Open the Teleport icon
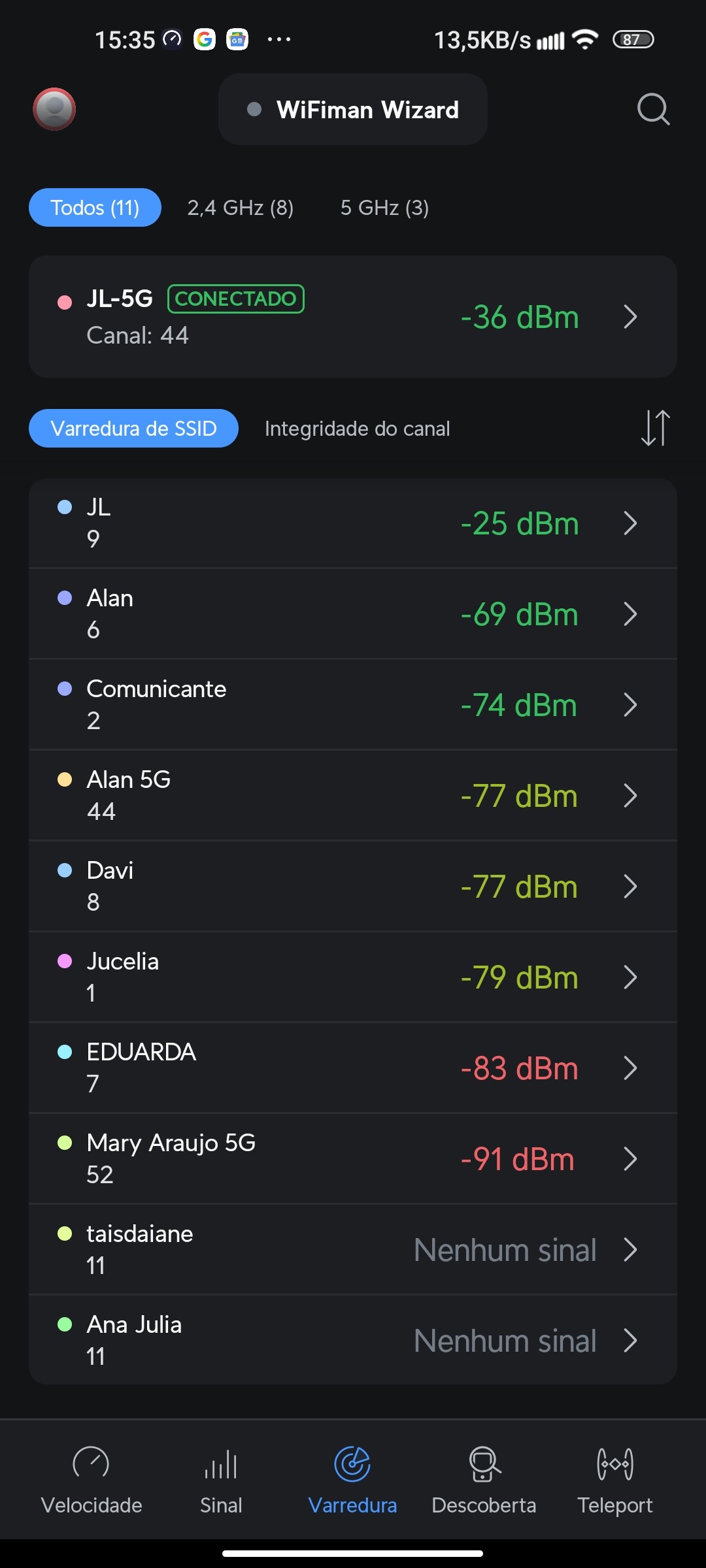This screenshot has width=706, height=1568. pyautogui.click(x=614, y=1465)
